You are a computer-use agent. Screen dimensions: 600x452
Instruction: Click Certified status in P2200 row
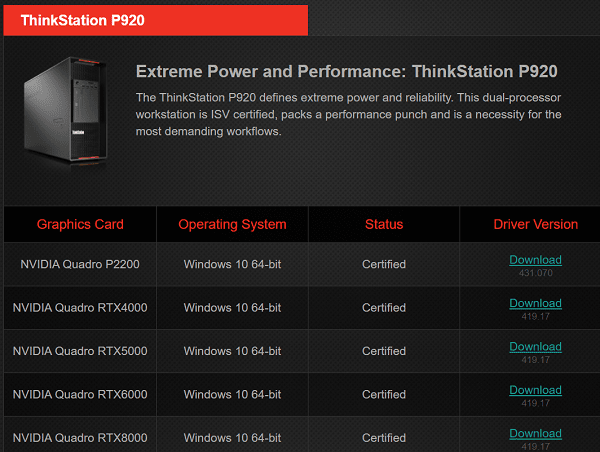384,264
